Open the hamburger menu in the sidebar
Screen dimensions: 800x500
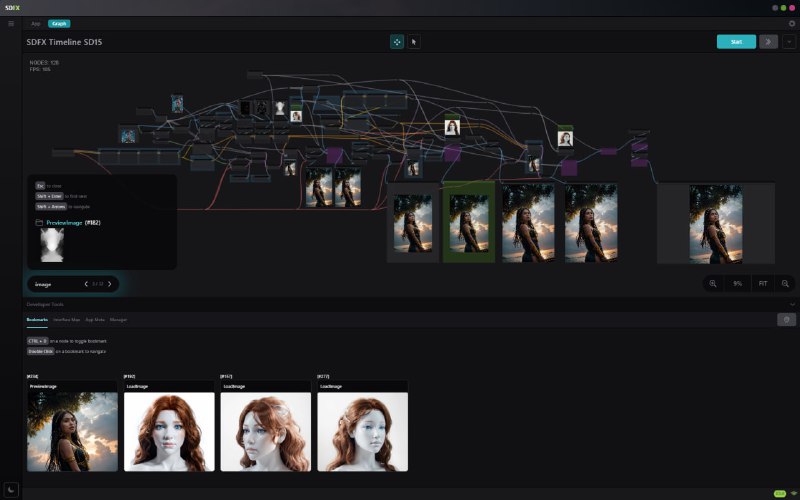(x=11, y=23)
